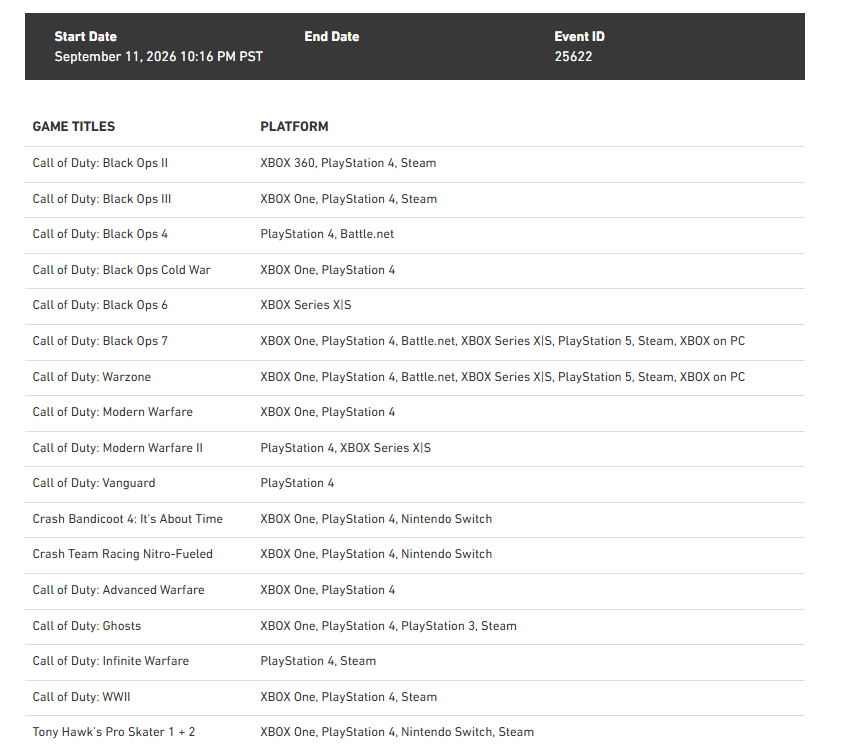
Task: Select 'Call of Duty: Advanced Warfare' title
Action: tap(118, 590)
